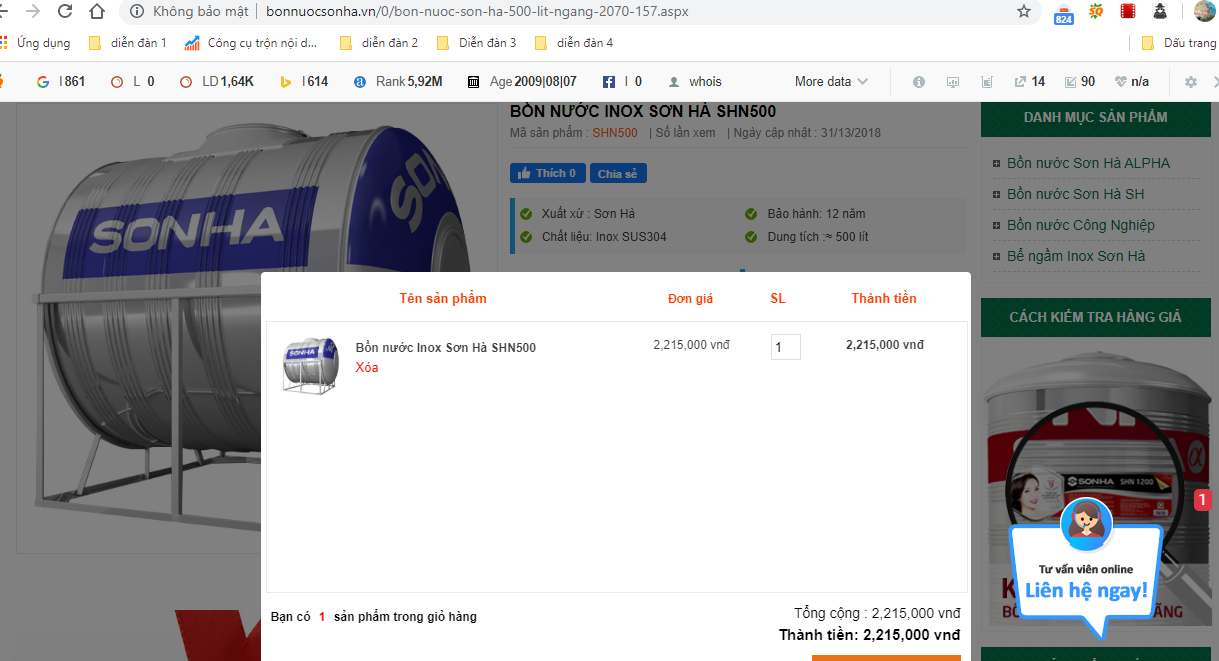
Task: Click the Facebook 'Thích 0' like button
Action: tap(548, 173)
